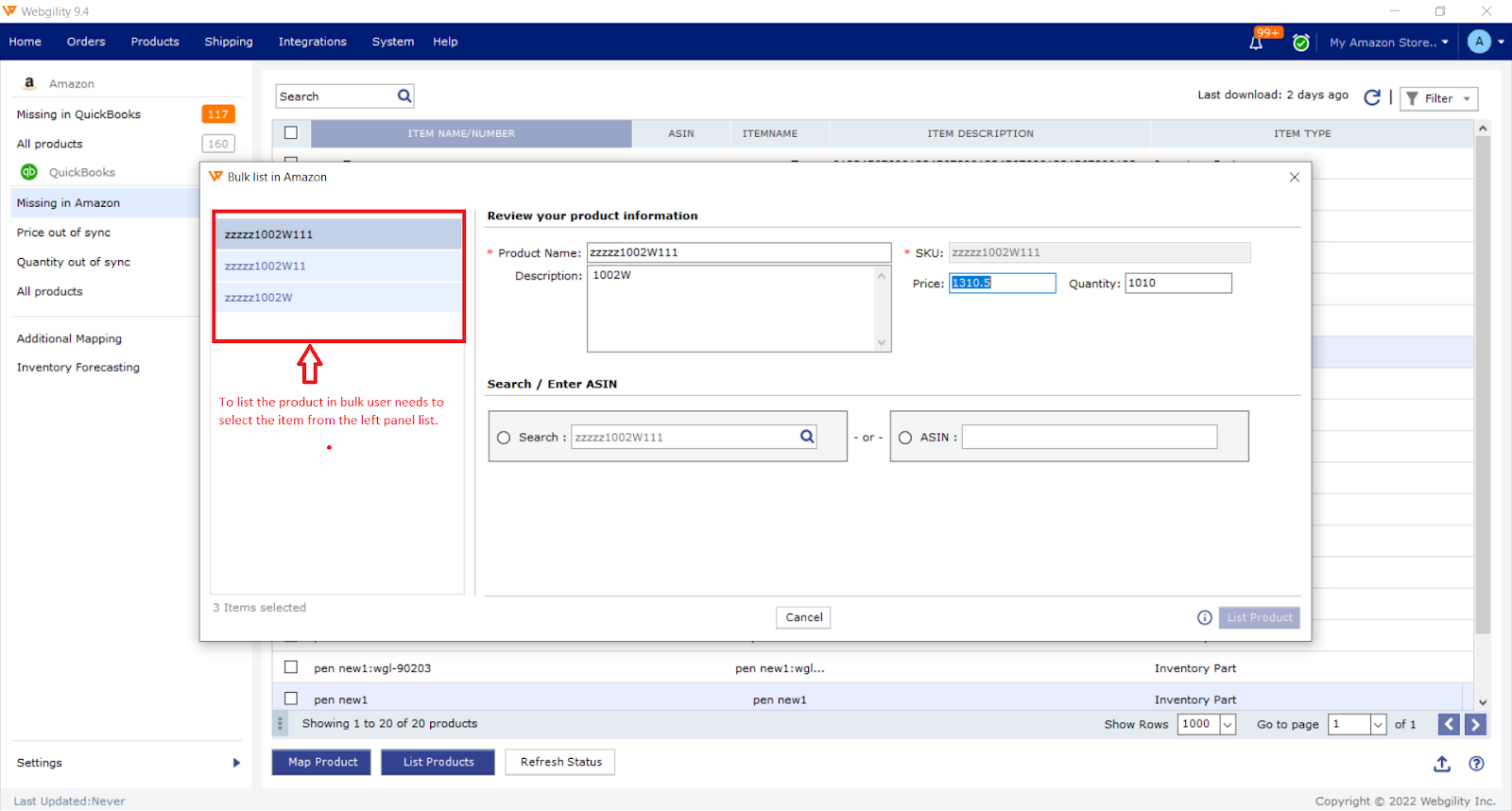Screen dimensions: 1512x811
Task: Open the Help menu
Action: pyautogui.click(x=445, y=42)
